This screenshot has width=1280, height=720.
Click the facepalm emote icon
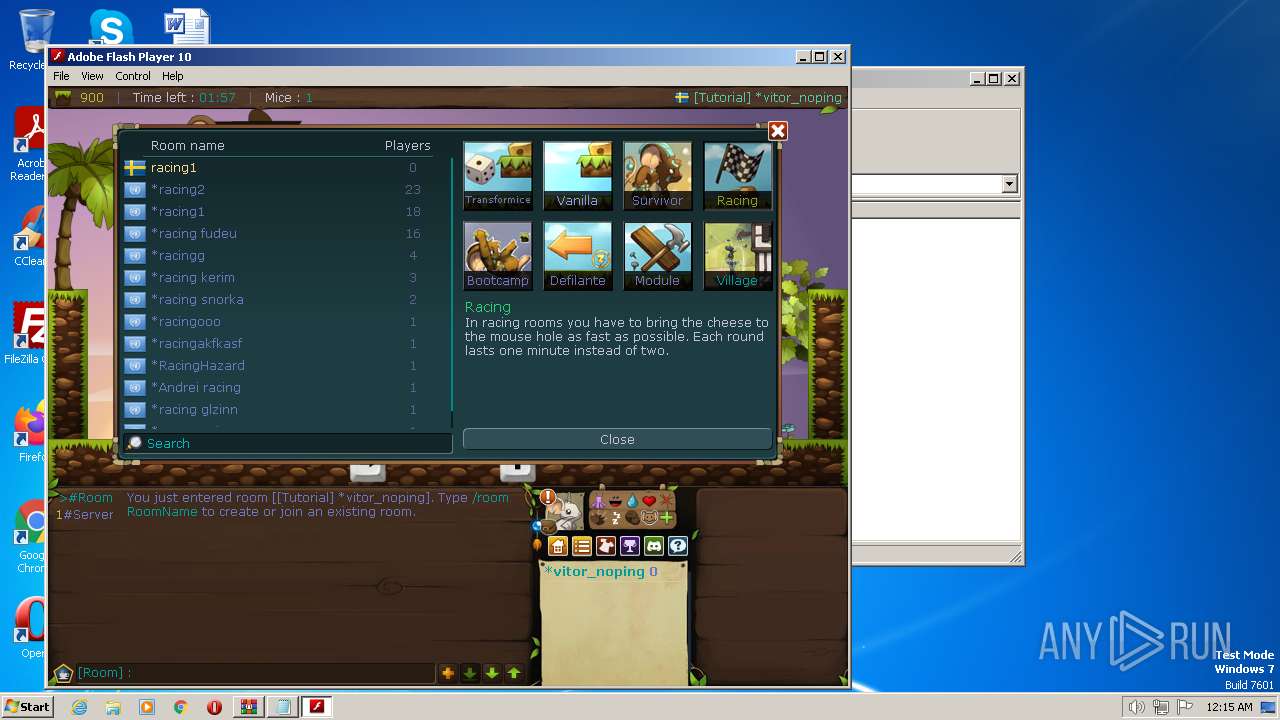(632, 518)
